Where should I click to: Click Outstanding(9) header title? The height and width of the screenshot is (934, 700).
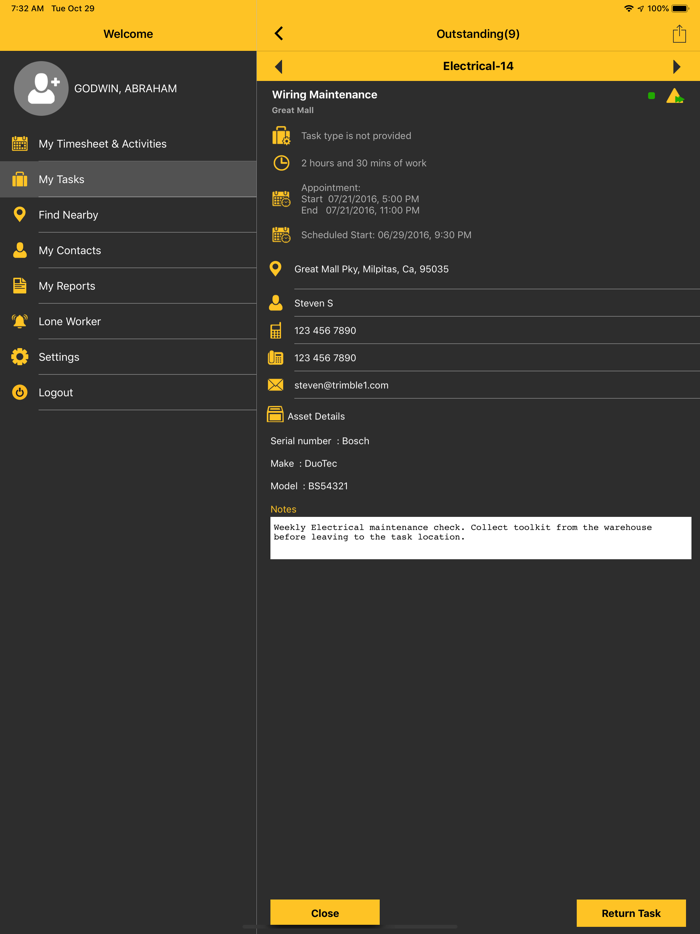click(x=478, y=34)
